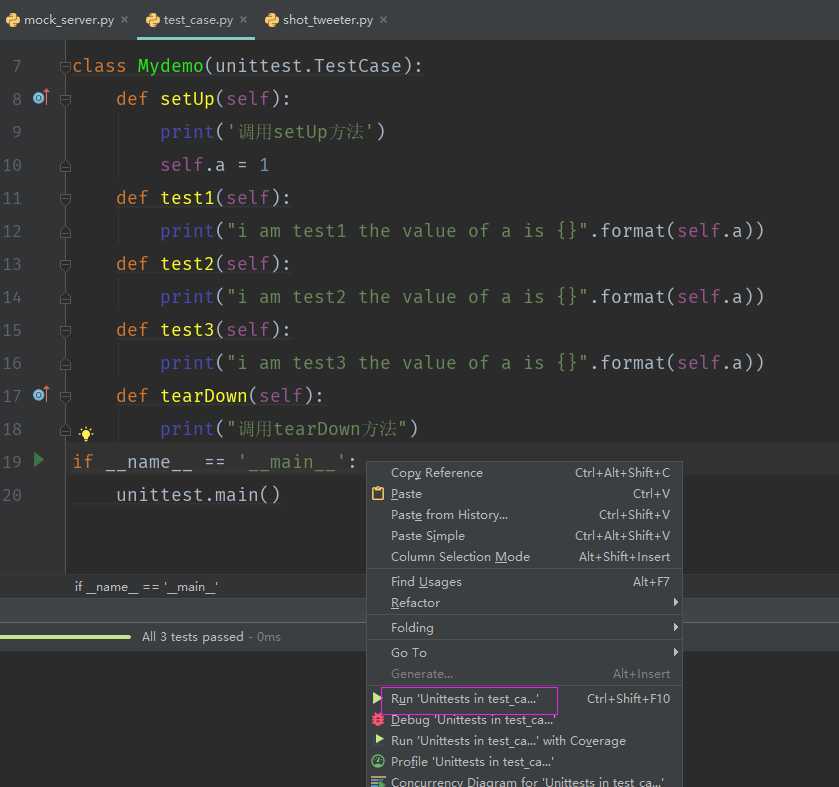Image resolution: width=839 pixels, height=787 pixels.
Task: Collapse the test3 method fold on line 15
Action: (x=65, y=331)
